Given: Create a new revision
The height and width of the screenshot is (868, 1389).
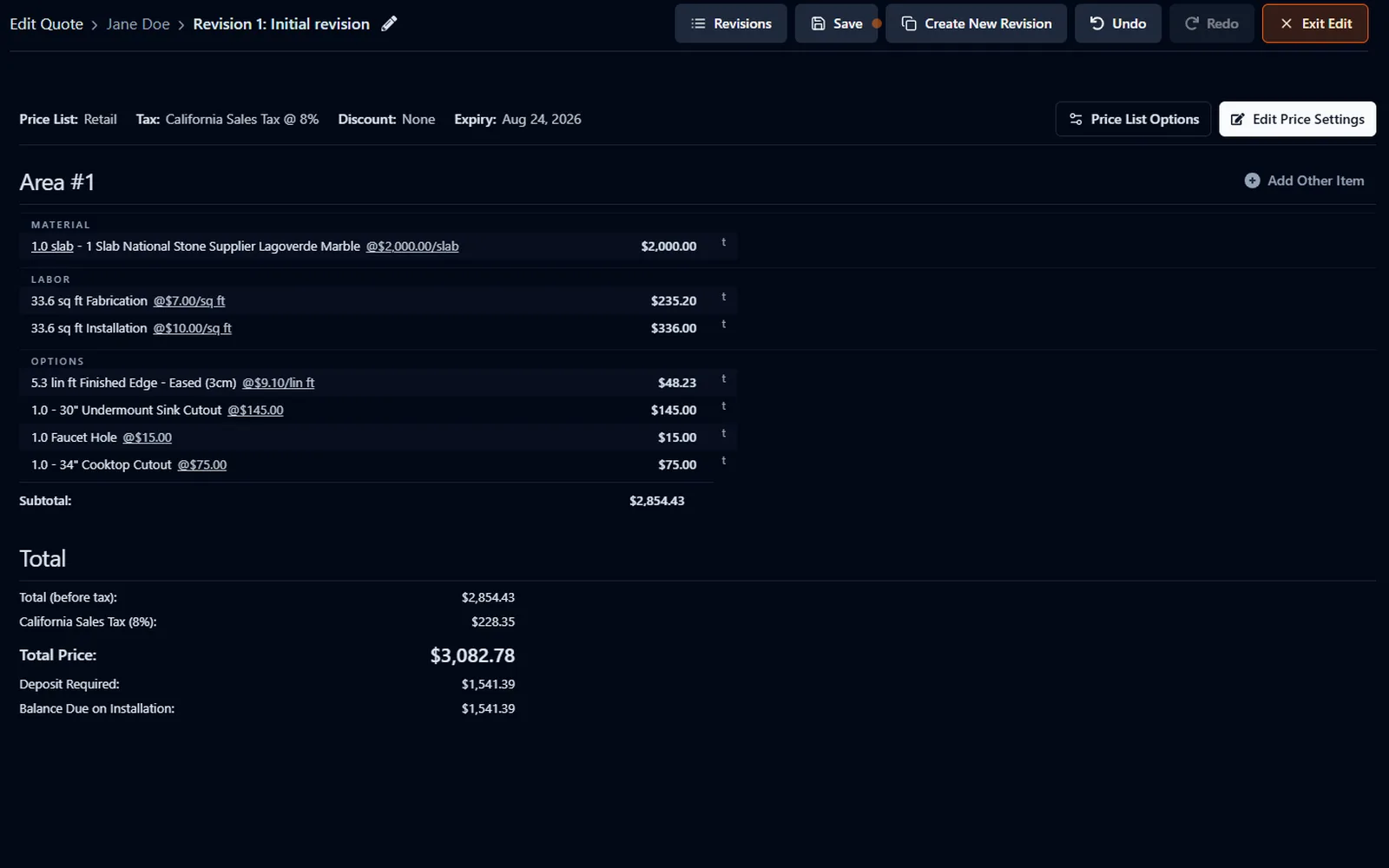Looking at the screenshot, I should pyautogui.click(x=976, y=23).
